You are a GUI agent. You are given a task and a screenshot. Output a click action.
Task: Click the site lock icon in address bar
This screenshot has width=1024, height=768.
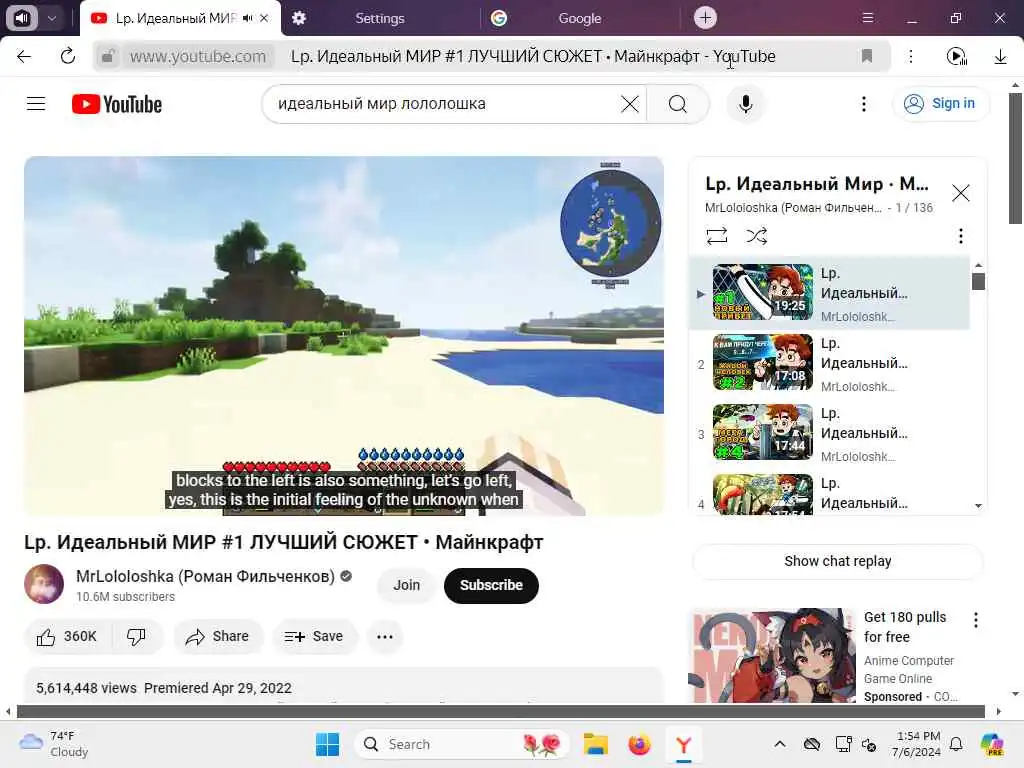[x=108, y=56]
